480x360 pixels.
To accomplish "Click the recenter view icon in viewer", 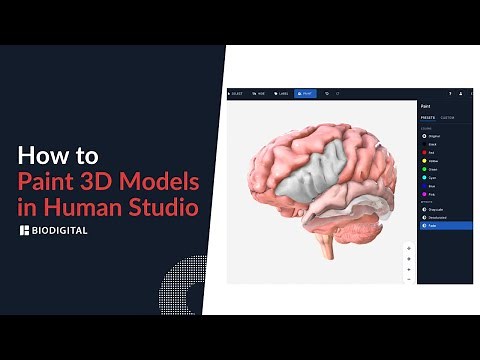I will pyautogui.click(x=409, y=259).
